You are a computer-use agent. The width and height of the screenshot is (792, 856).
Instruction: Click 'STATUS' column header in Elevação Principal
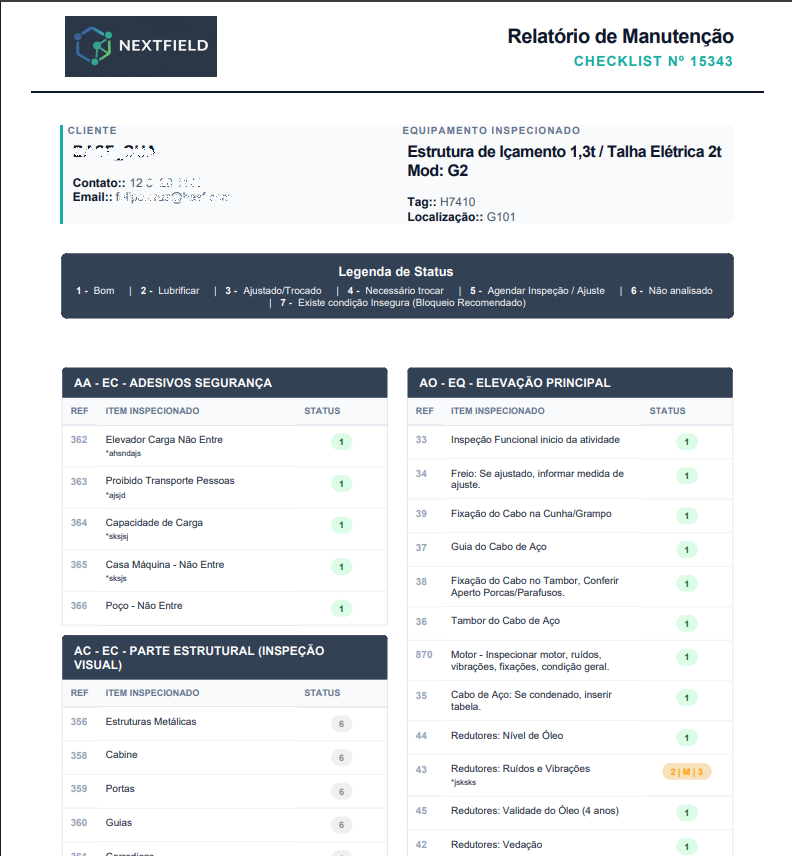tap(667, 411)
